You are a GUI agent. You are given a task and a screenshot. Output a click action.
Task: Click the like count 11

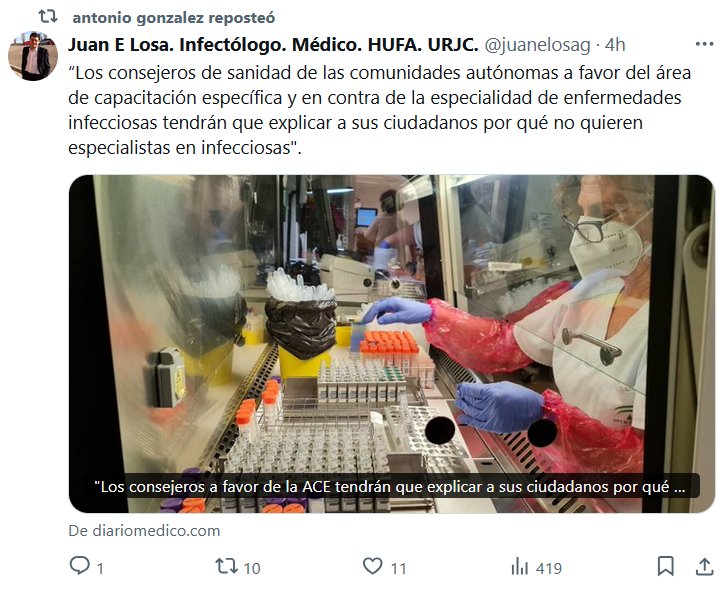(x=398, y=568)
